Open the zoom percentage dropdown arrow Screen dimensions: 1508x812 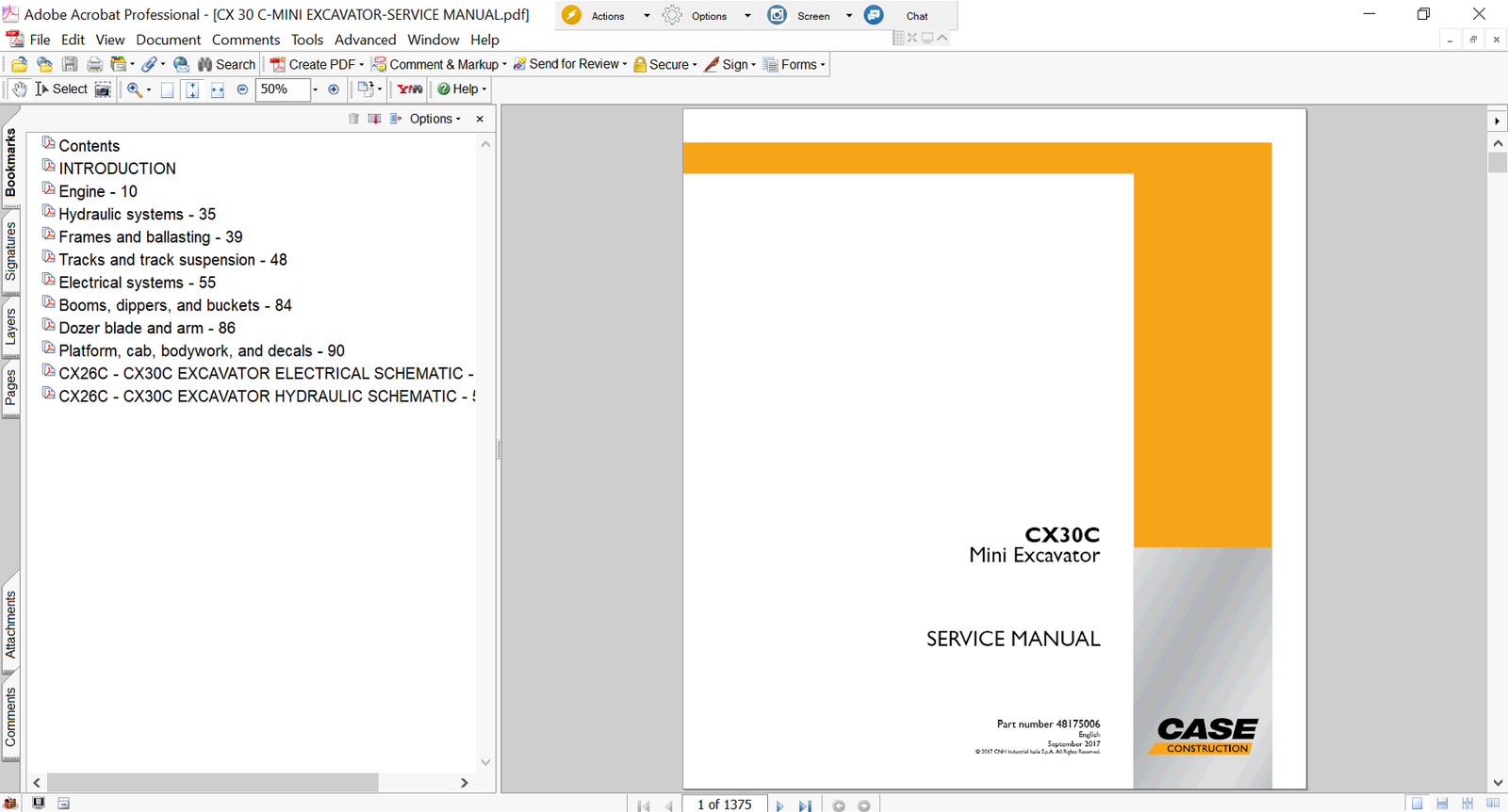[315, 90]
